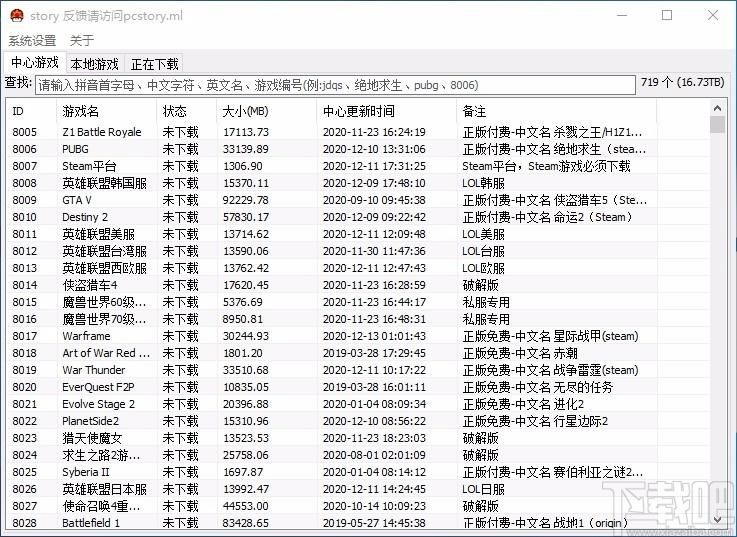Click the note 正版免费-中文名 赤潮
This screenshot has height=537, width=737.
click(520, 353)
